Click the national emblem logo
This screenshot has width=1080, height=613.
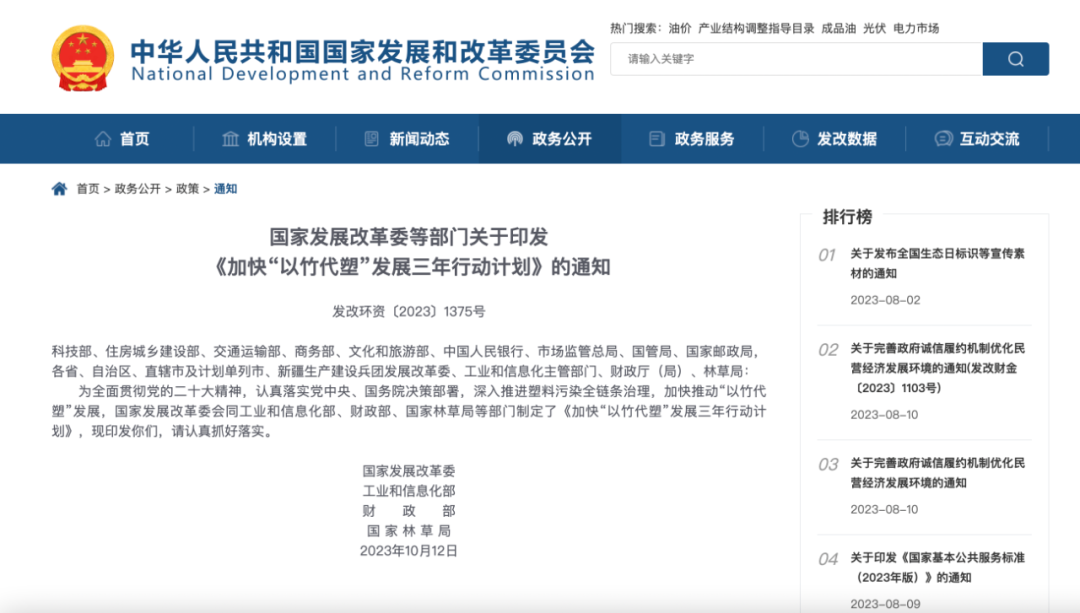pos(83,59)
